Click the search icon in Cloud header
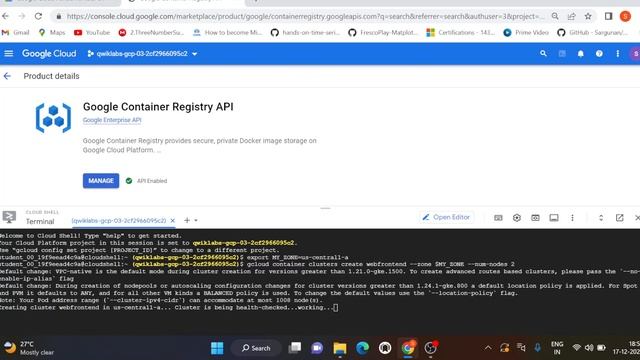This screenshot has width=640, height=360. (543, 53)
